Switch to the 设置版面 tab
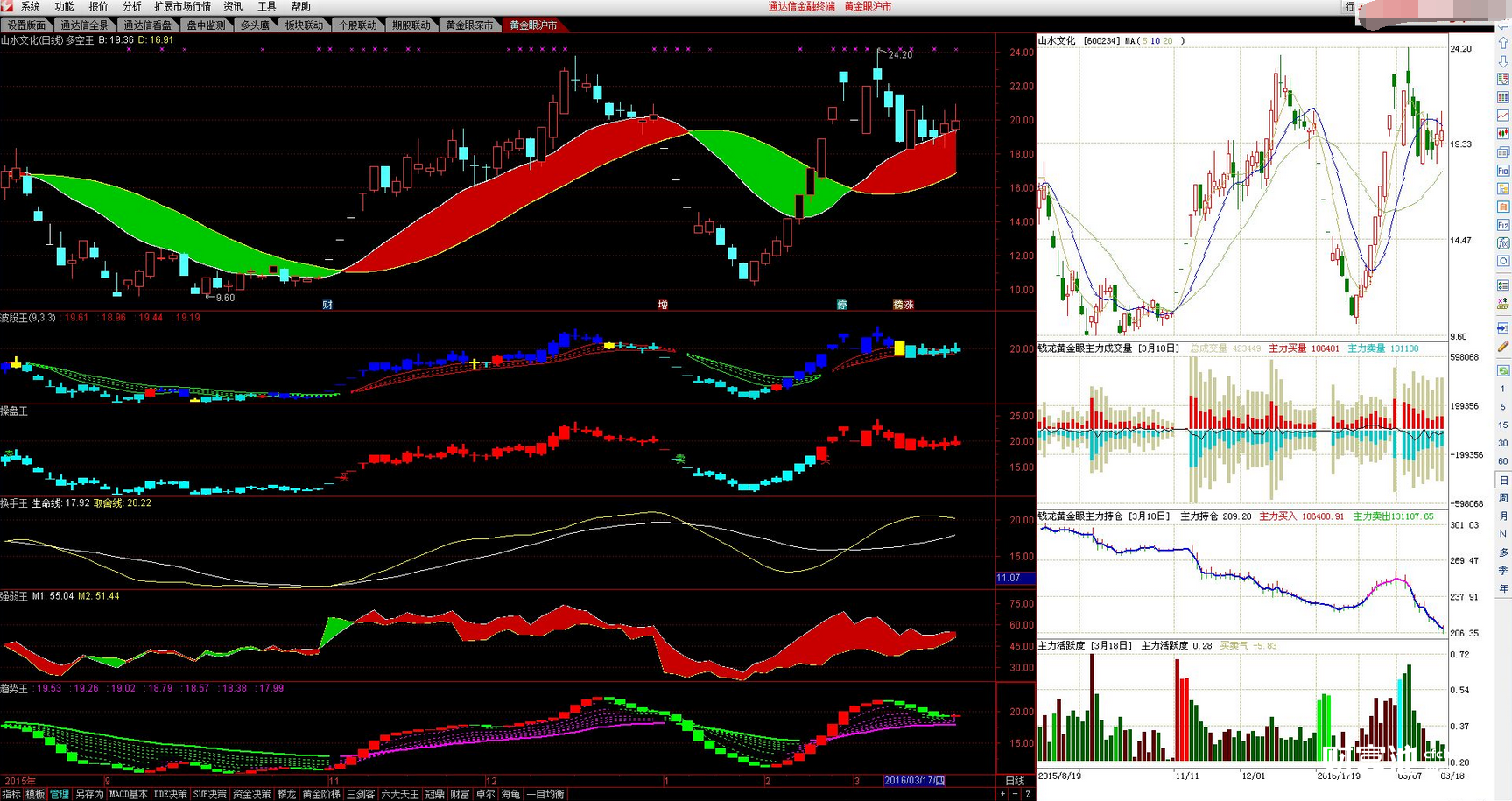The image size is (1512, 801). [27, 25]
